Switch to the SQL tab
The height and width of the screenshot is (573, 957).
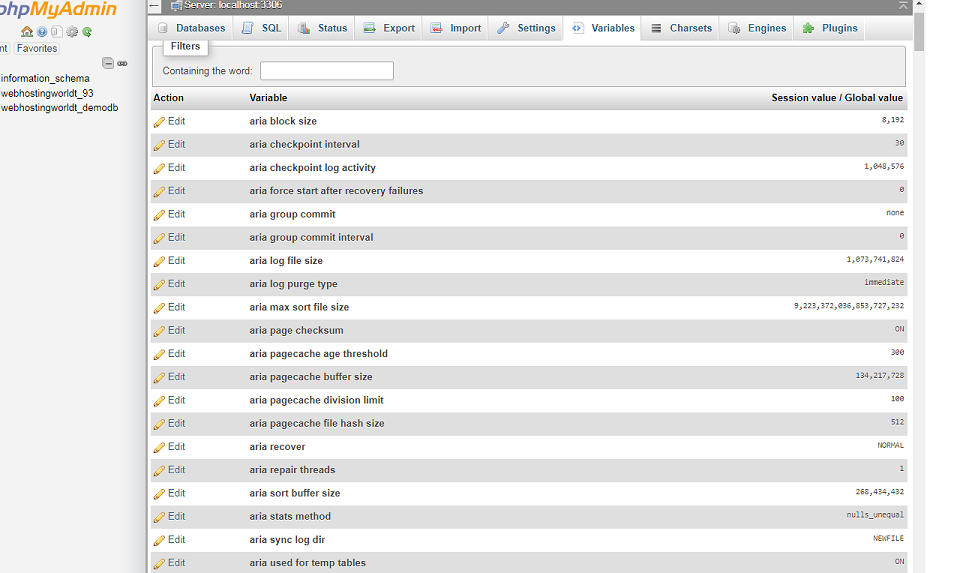coord(262,28)
